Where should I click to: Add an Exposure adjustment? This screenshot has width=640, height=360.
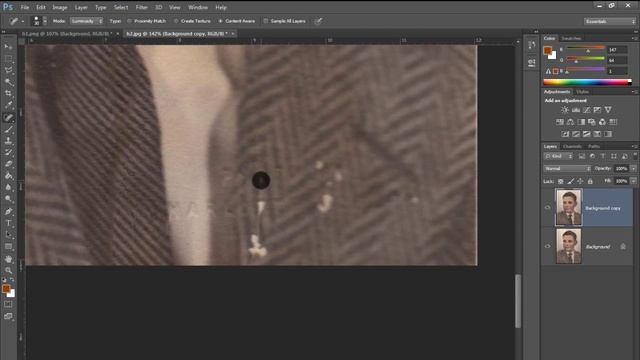pyautogui.click(x=597, y=110)
